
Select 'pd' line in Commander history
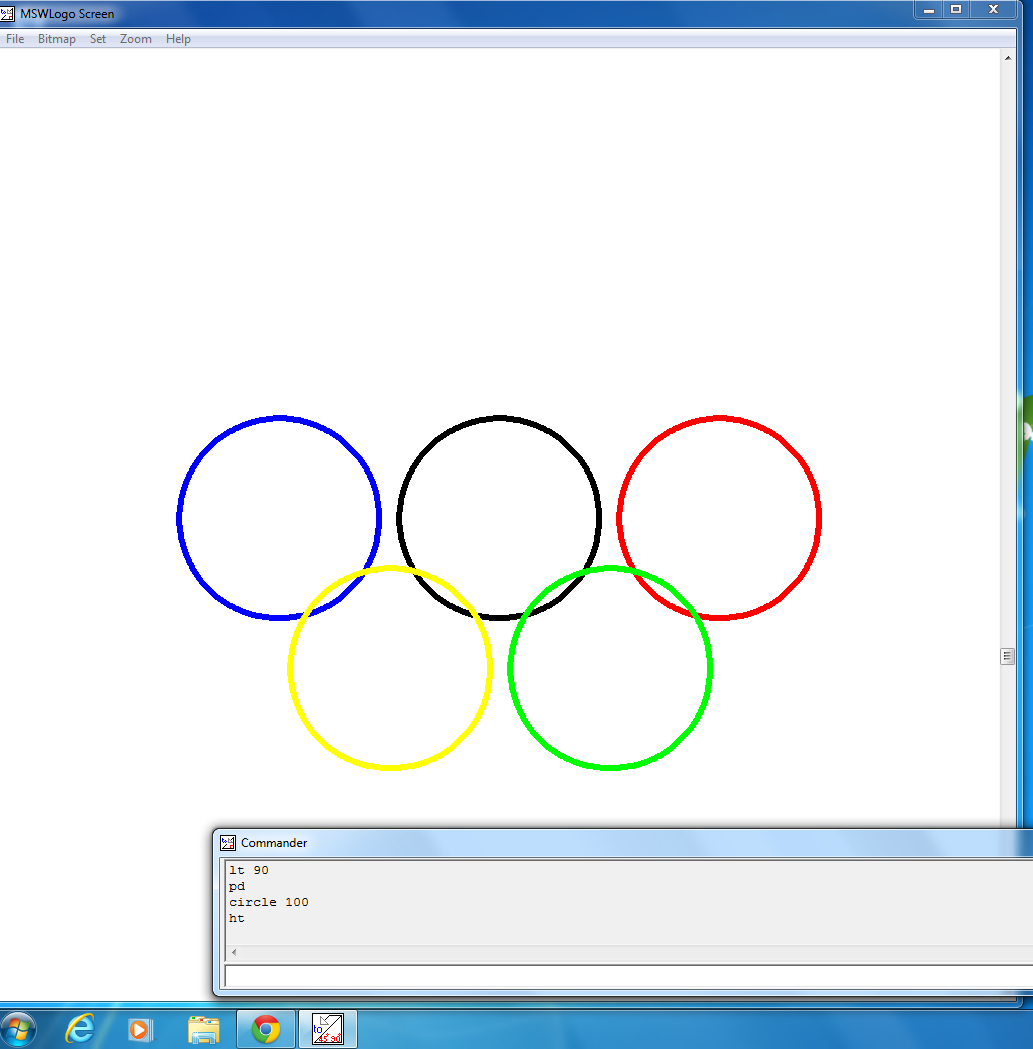tap(237, 886)
